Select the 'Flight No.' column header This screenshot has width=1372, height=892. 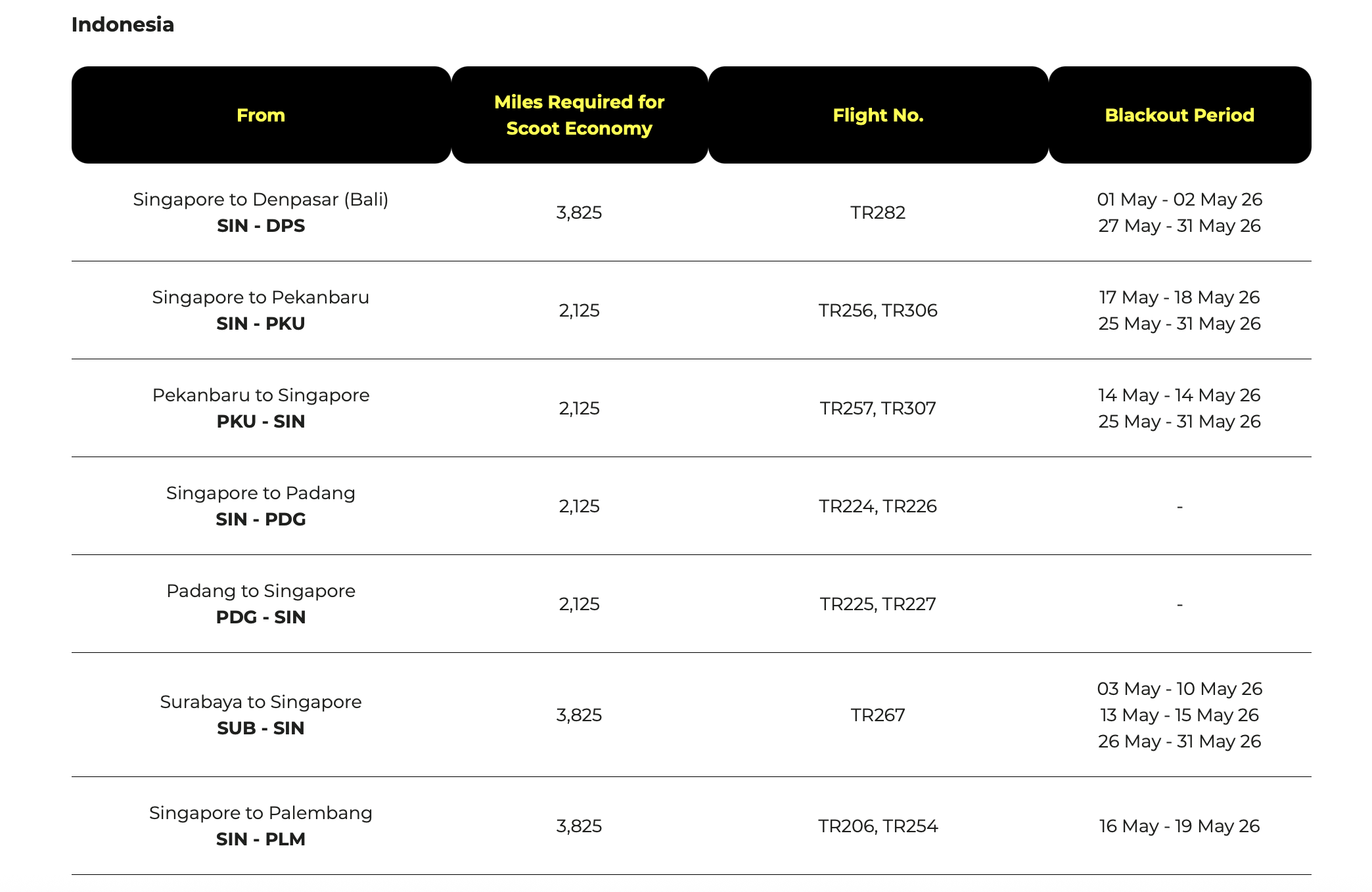click(878, 115)
